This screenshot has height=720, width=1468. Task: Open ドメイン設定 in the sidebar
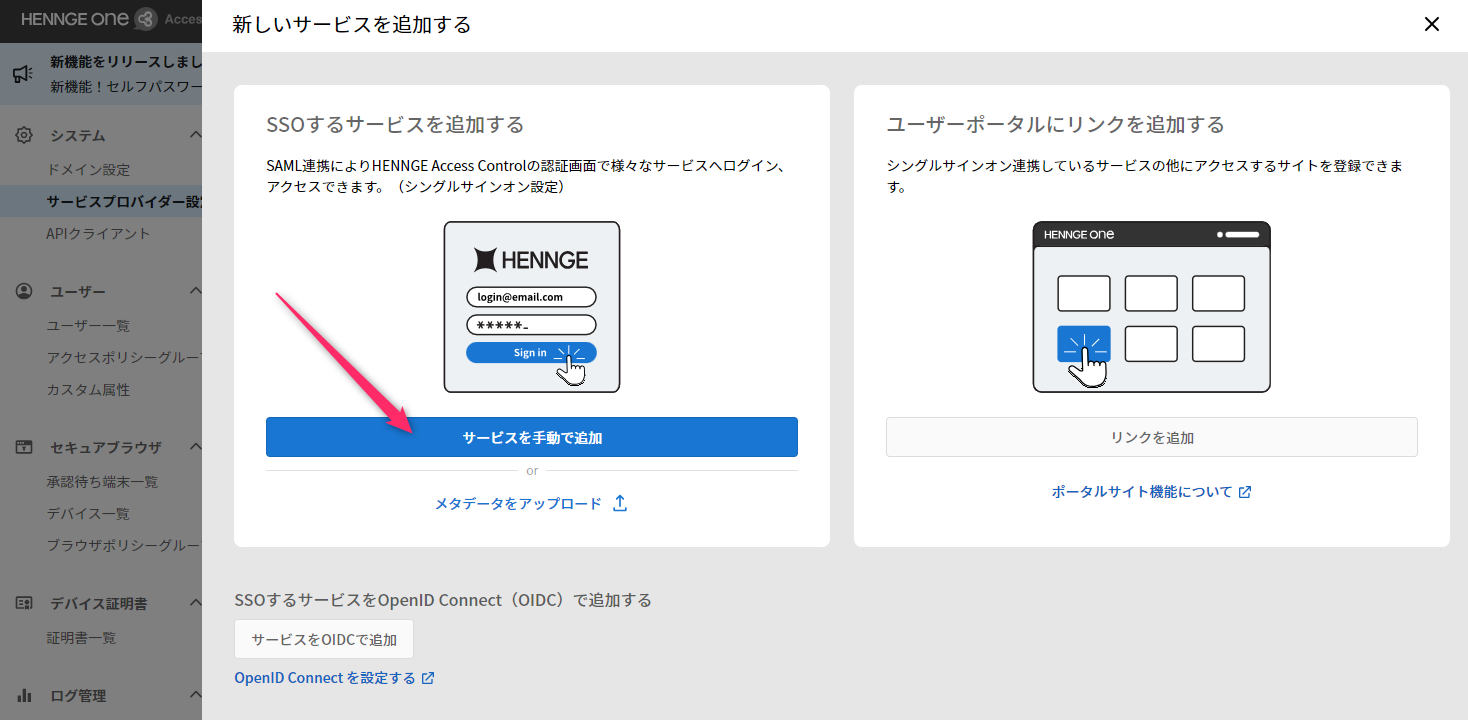tap(88, 170)
